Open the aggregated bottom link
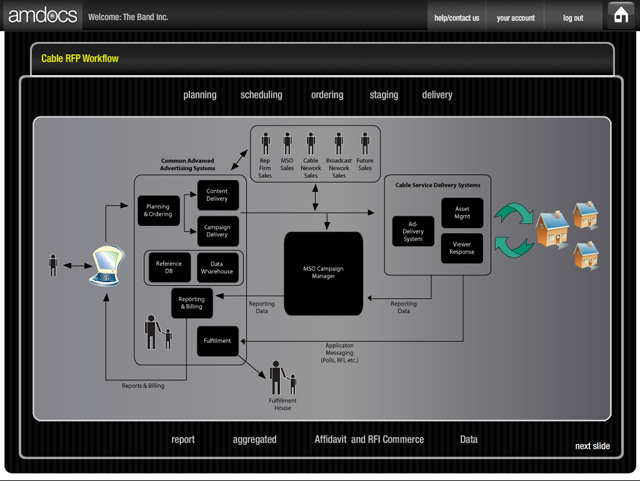640x481 pixels. (x=254, y=440)
